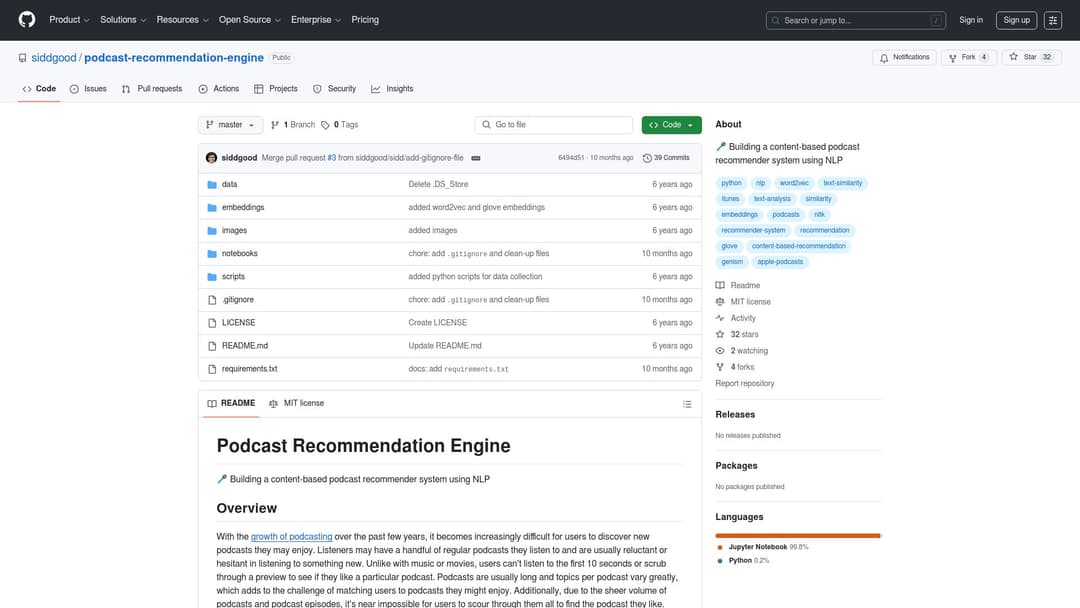The height and width of the screenshot is (608, 1080).
Task: Open the MIT license link in About
Action: (x=743, y=302)
